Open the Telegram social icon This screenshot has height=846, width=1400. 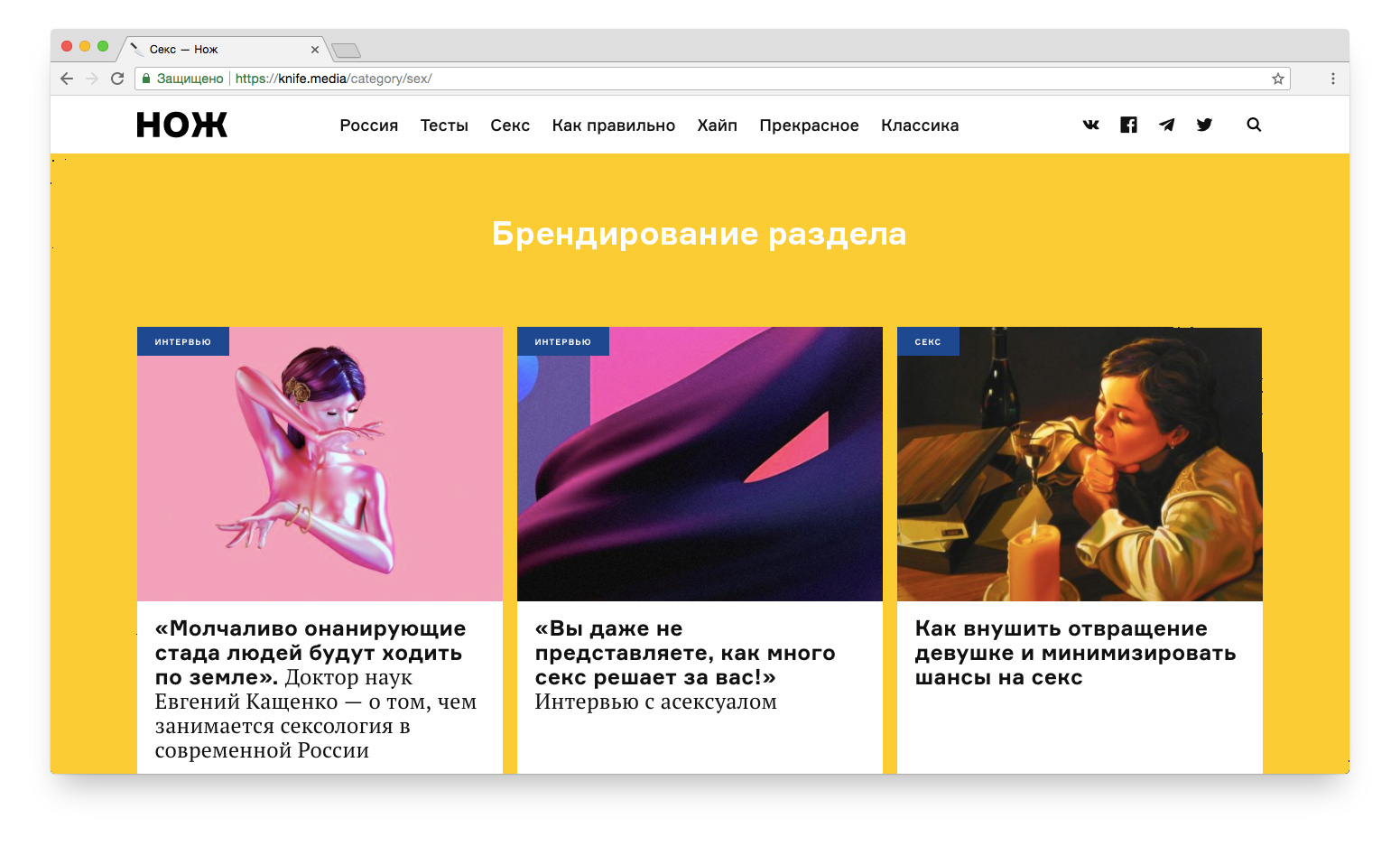[x=1166, y=125]
